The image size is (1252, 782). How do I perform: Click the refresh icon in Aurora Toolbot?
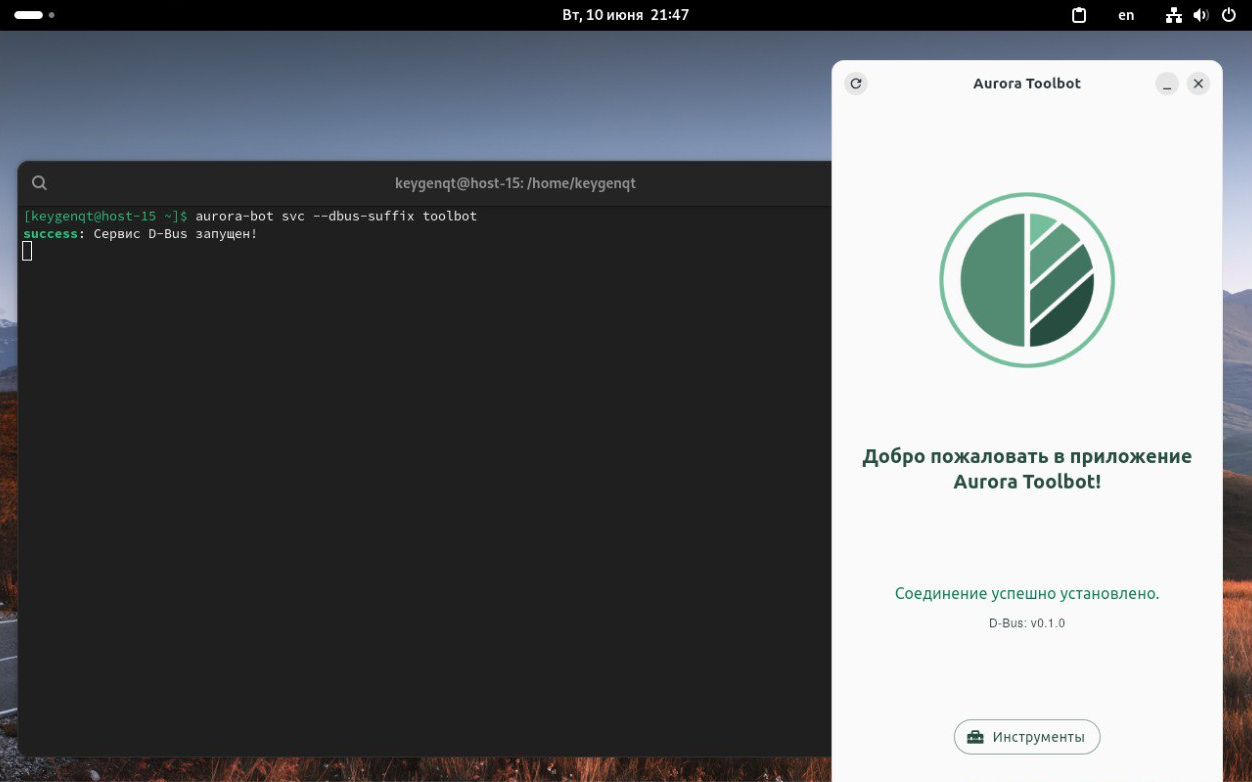pos(855,84)
